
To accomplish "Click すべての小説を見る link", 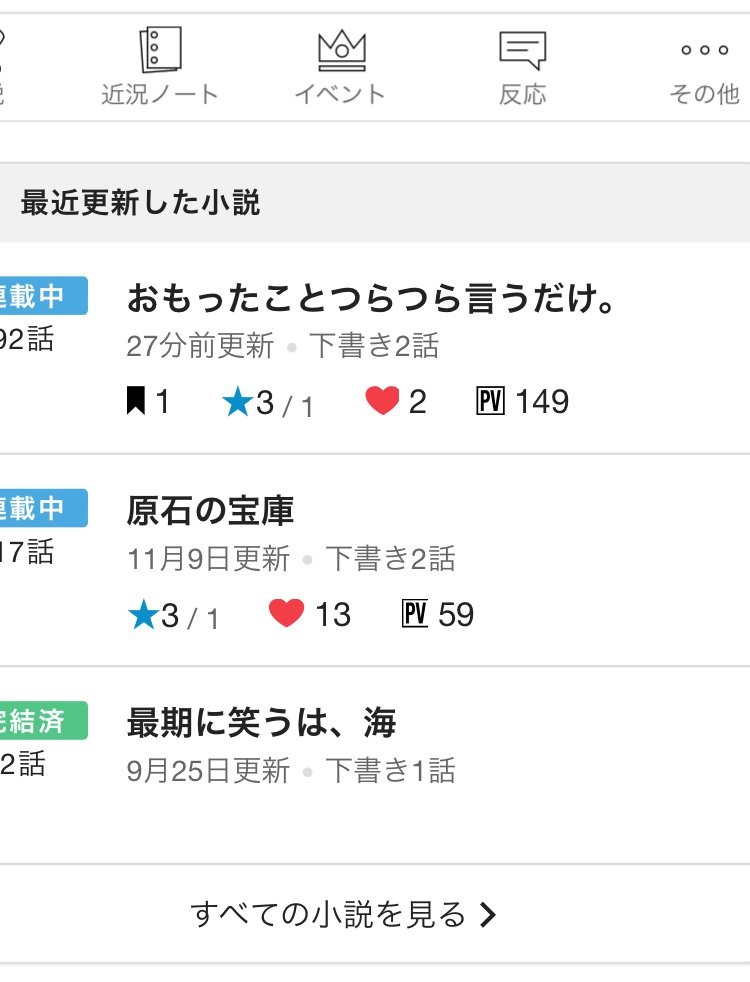I will [328, 914].
